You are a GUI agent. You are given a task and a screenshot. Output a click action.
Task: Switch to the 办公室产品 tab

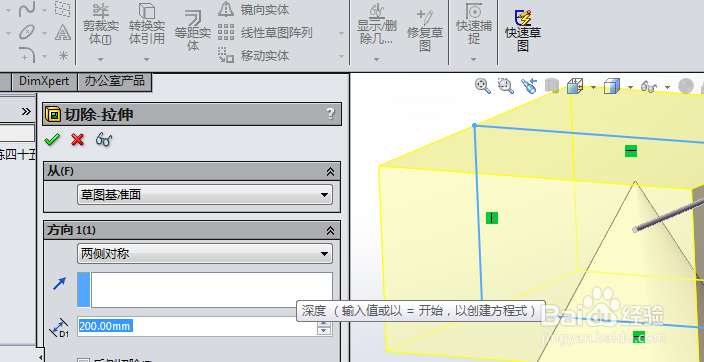(114, 81)
